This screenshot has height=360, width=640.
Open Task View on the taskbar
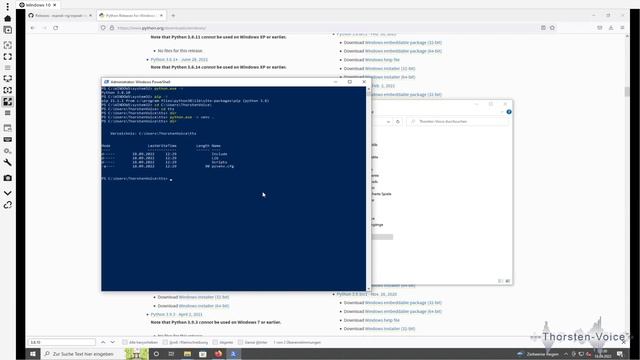pos(171,354)
